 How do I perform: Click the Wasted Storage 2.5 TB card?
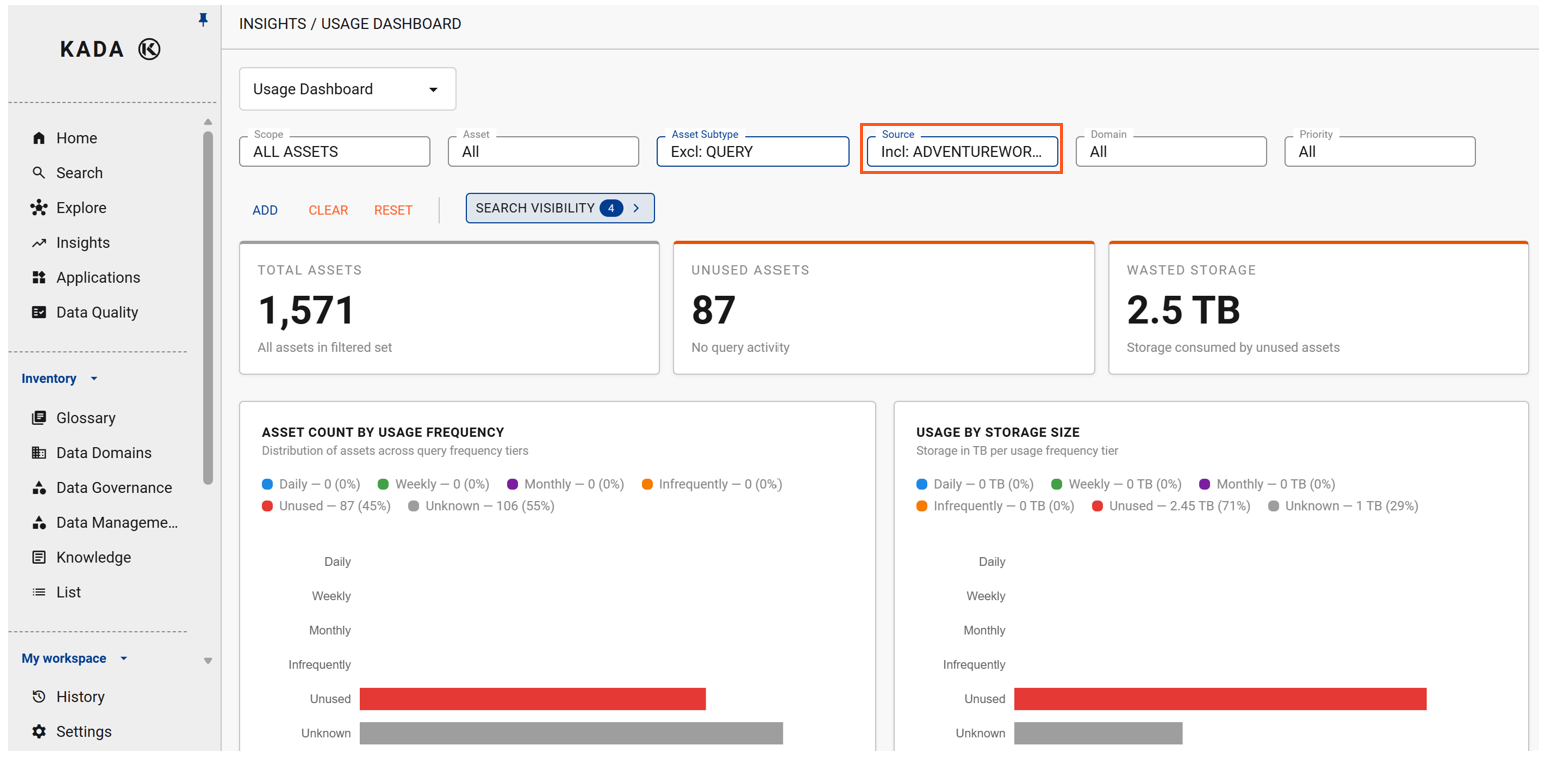(1318, 308)
